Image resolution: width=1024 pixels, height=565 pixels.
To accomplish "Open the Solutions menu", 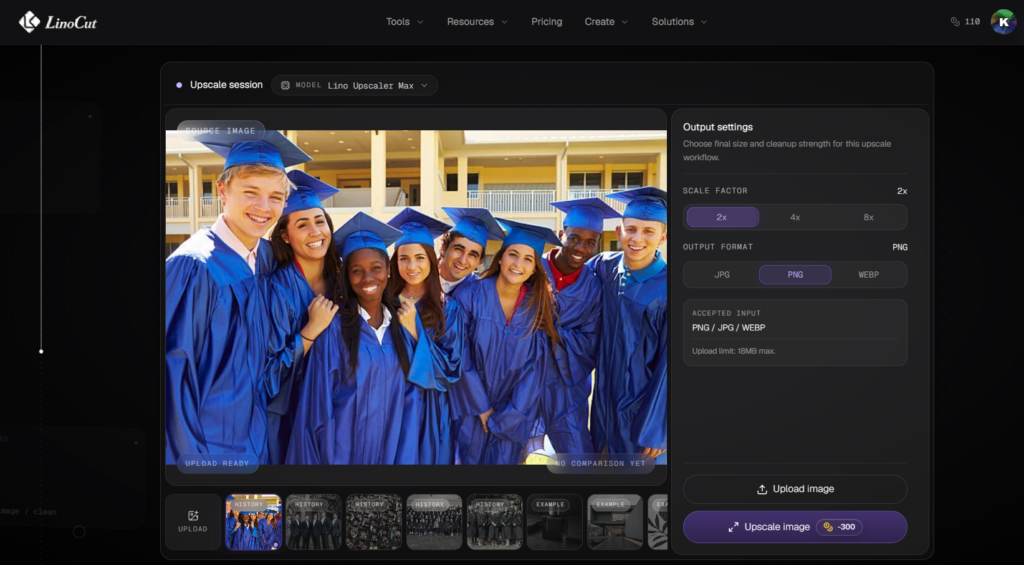I will pyautogui.click(x=679, y=22).
